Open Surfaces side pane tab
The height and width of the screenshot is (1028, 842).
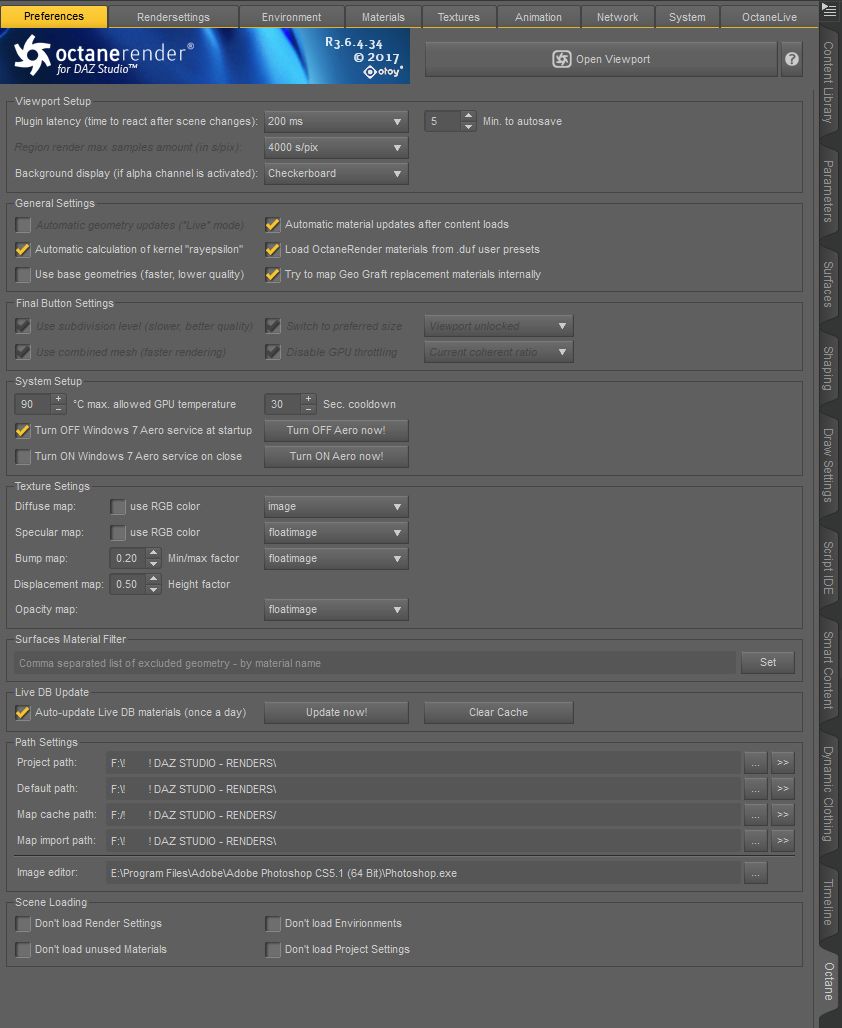pos(828,284)
